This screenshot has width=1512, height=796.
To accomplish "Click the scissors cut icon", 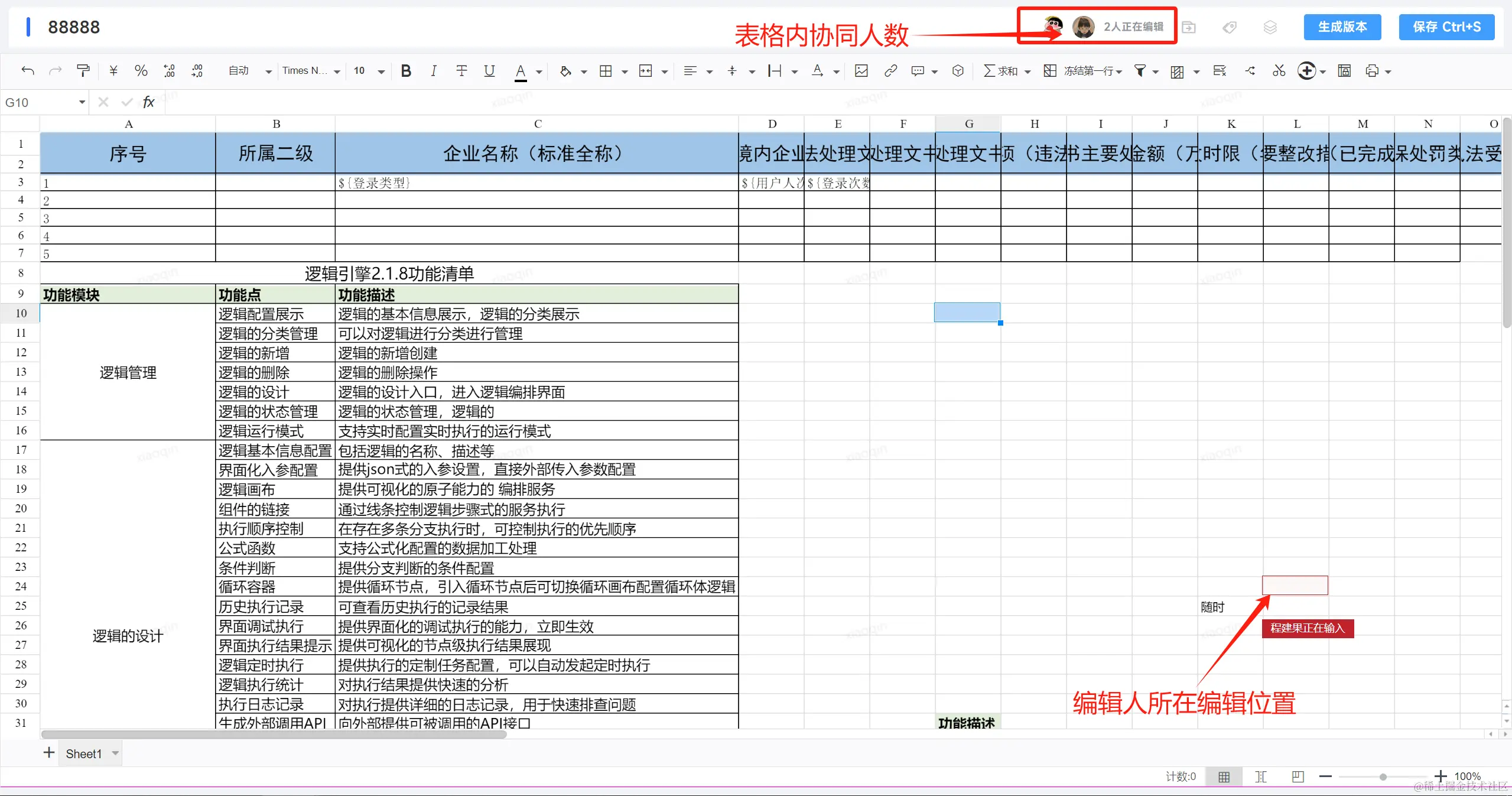I will (1279, 71).
